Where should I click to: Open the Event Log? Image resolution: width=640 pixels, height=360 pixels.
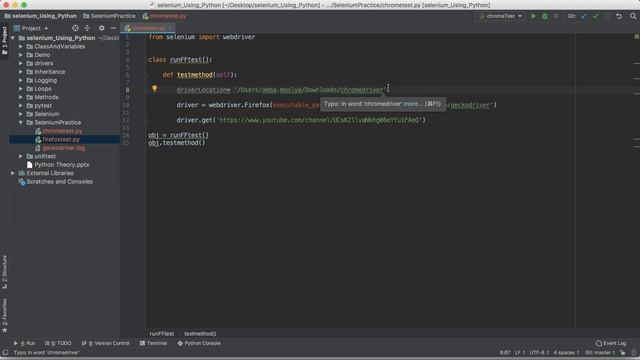(611, 343)
